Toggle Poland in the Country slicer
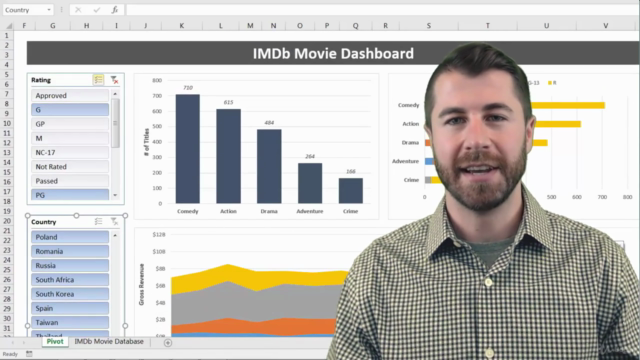 [x=70, y=237]
